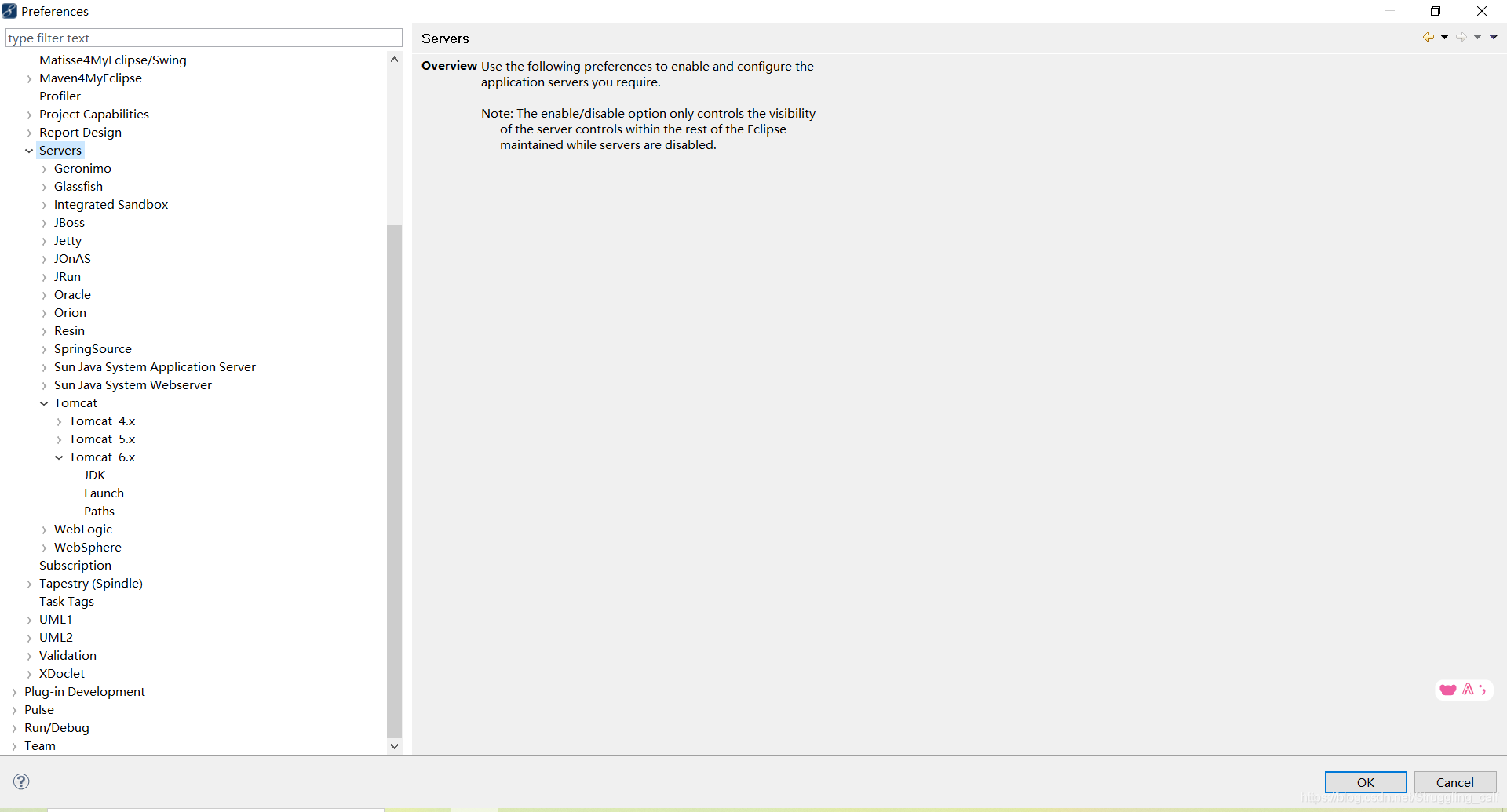The height and width of the screenshot is (812, 1507).
Task: Open the forward history dropdown arrow
Action: (1477, 38)
